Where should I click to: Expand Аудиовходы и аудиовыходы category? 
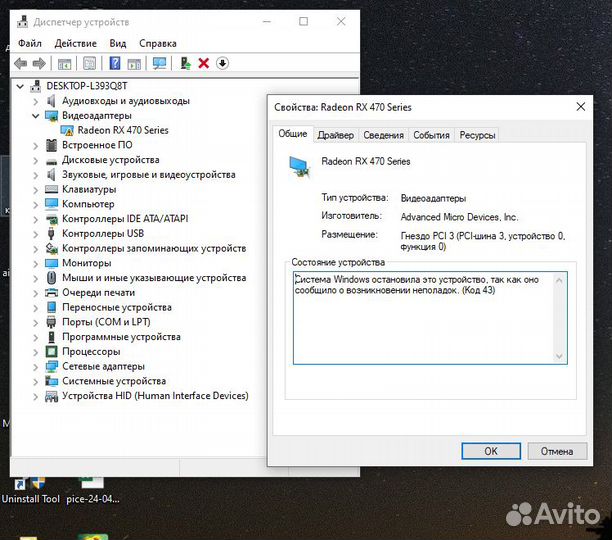tap(36, 101)
